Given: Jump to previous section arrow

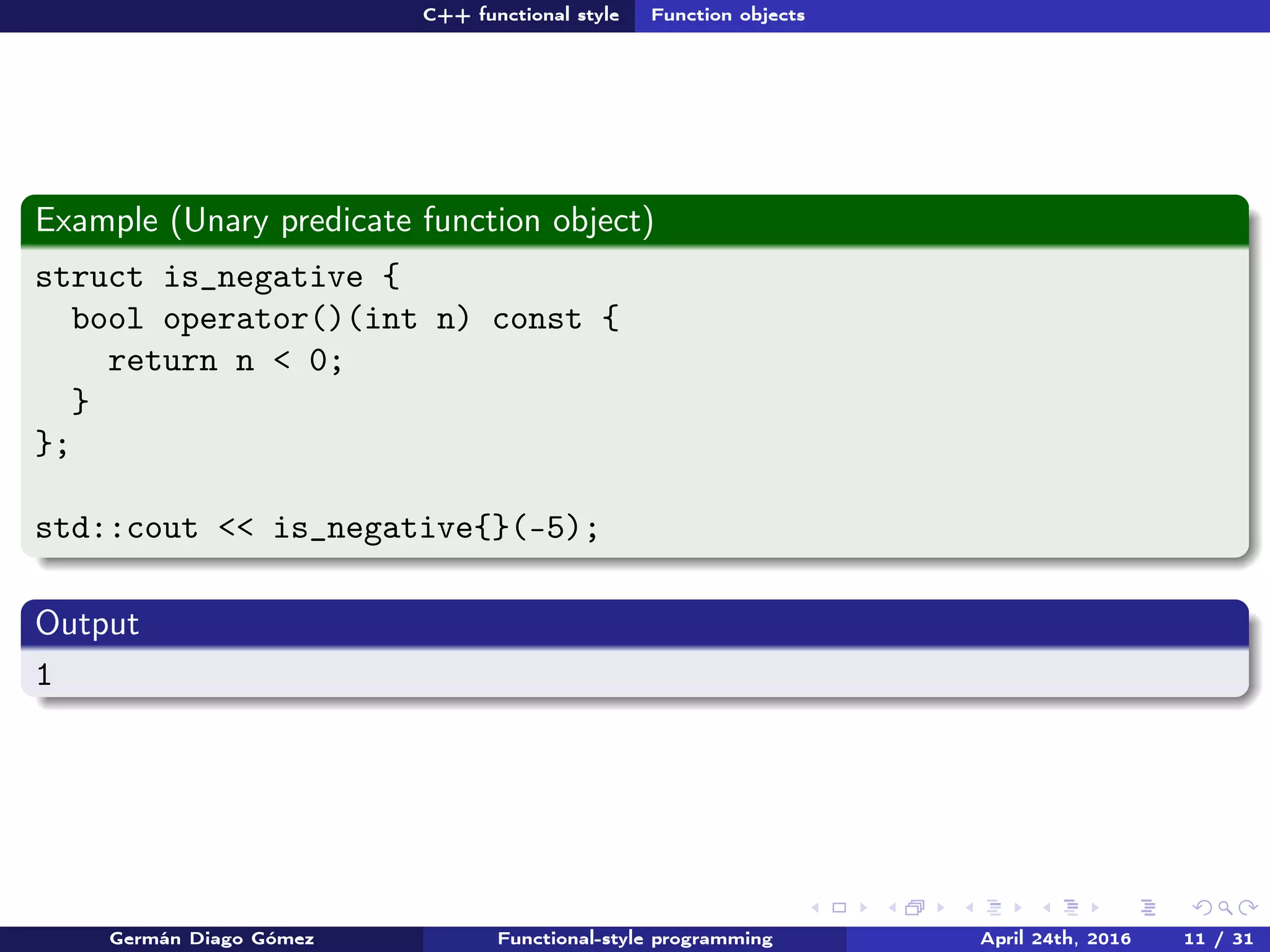Looking at the screenshot, I should [1047, 908].
